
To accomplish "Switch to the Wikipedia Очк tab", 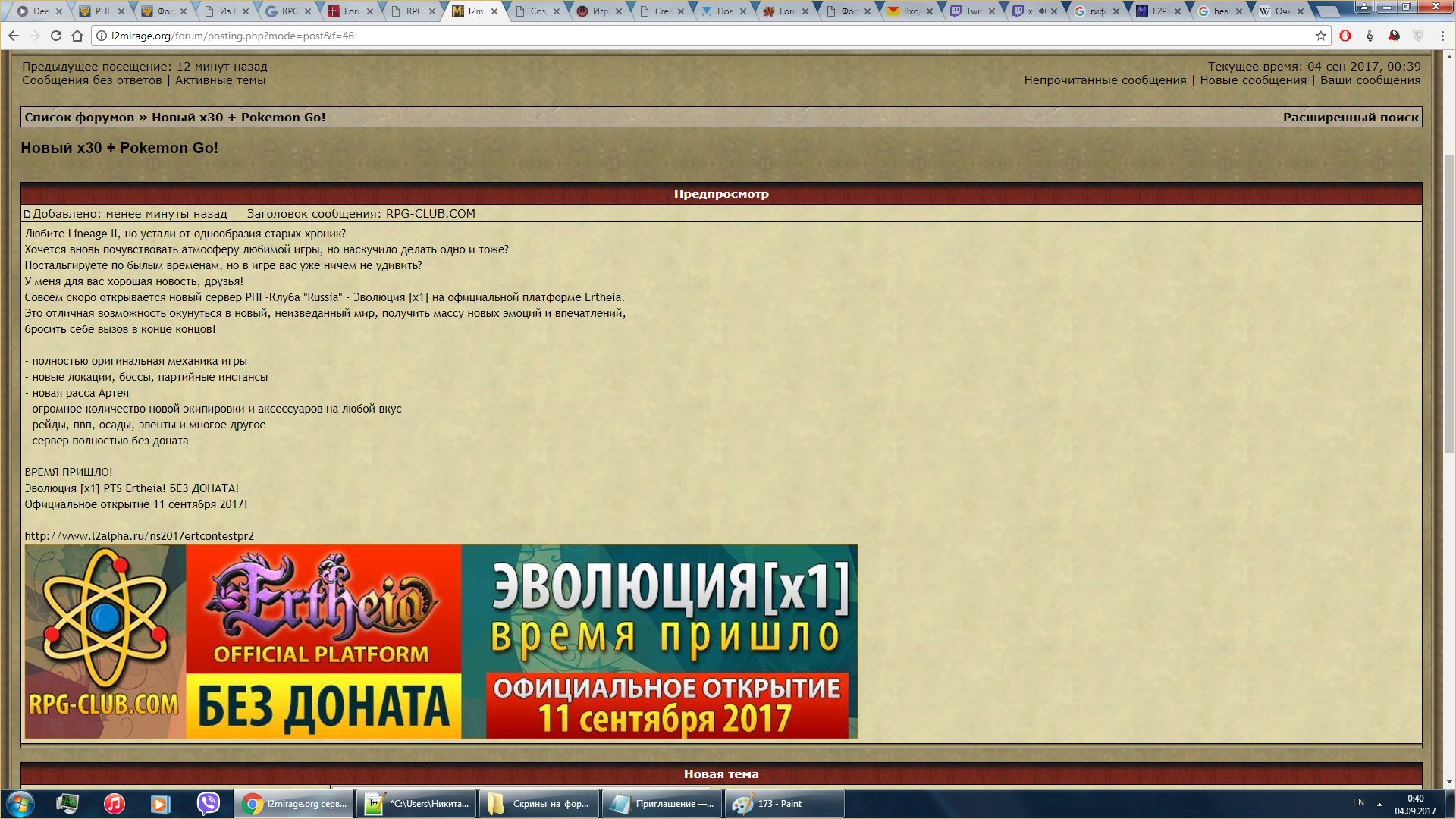I will (1282, 11).
